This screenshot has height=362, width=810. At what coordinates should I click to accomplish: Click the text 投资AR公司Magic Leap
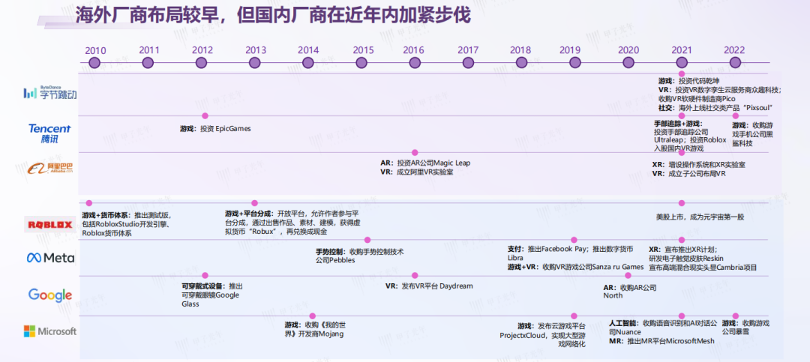[433, 163]
